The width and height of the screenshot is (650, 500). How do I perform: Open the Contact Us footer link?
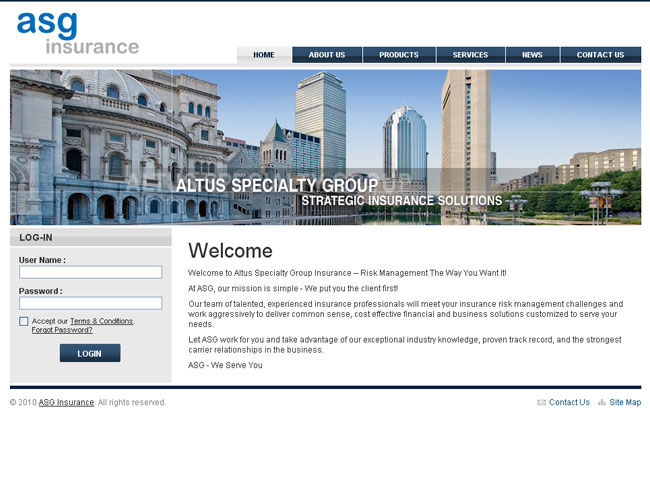pyautogui.click(x=569, y=403)
